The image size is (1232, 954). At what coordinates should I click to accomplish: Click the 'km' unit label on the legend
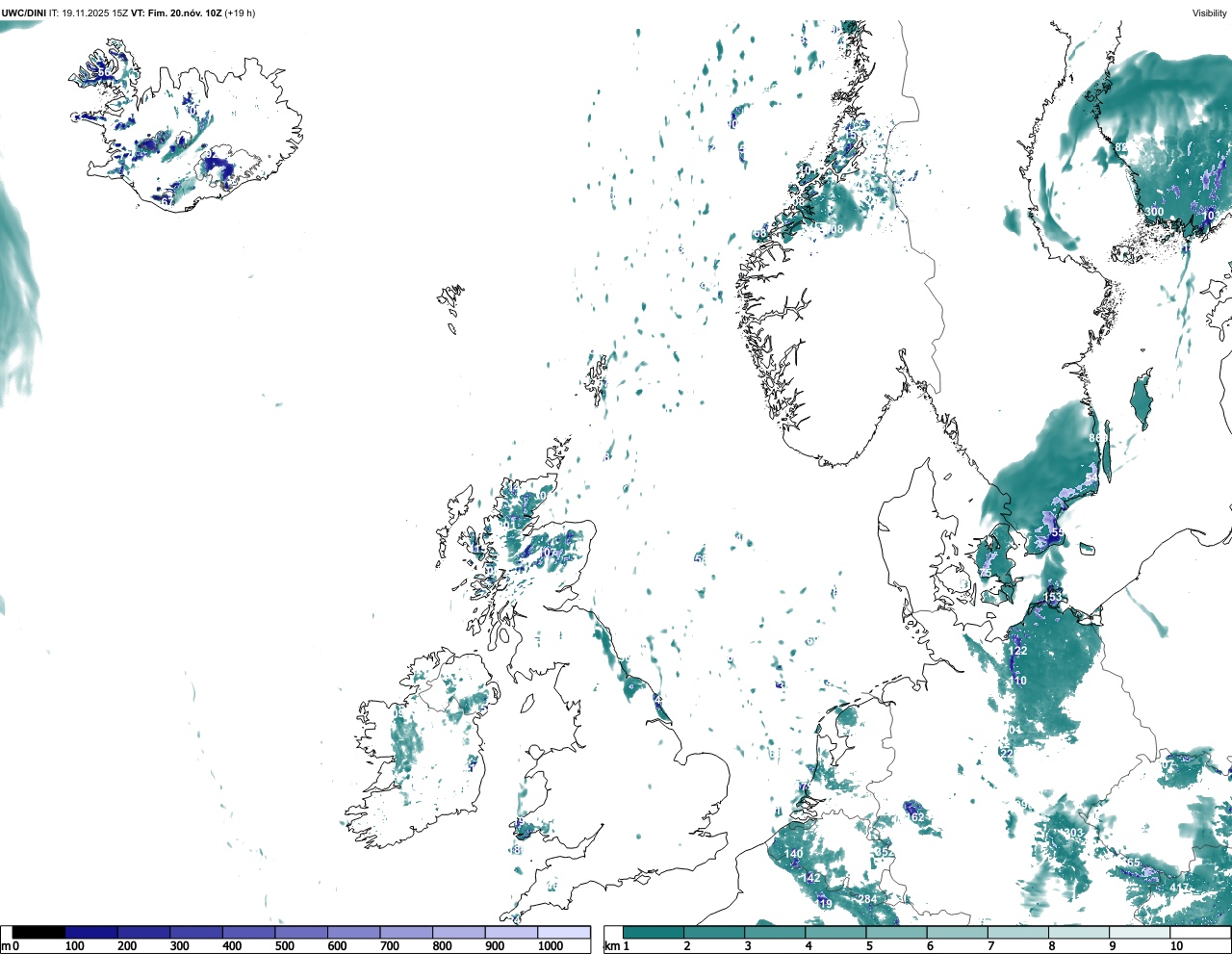point(611,946)
